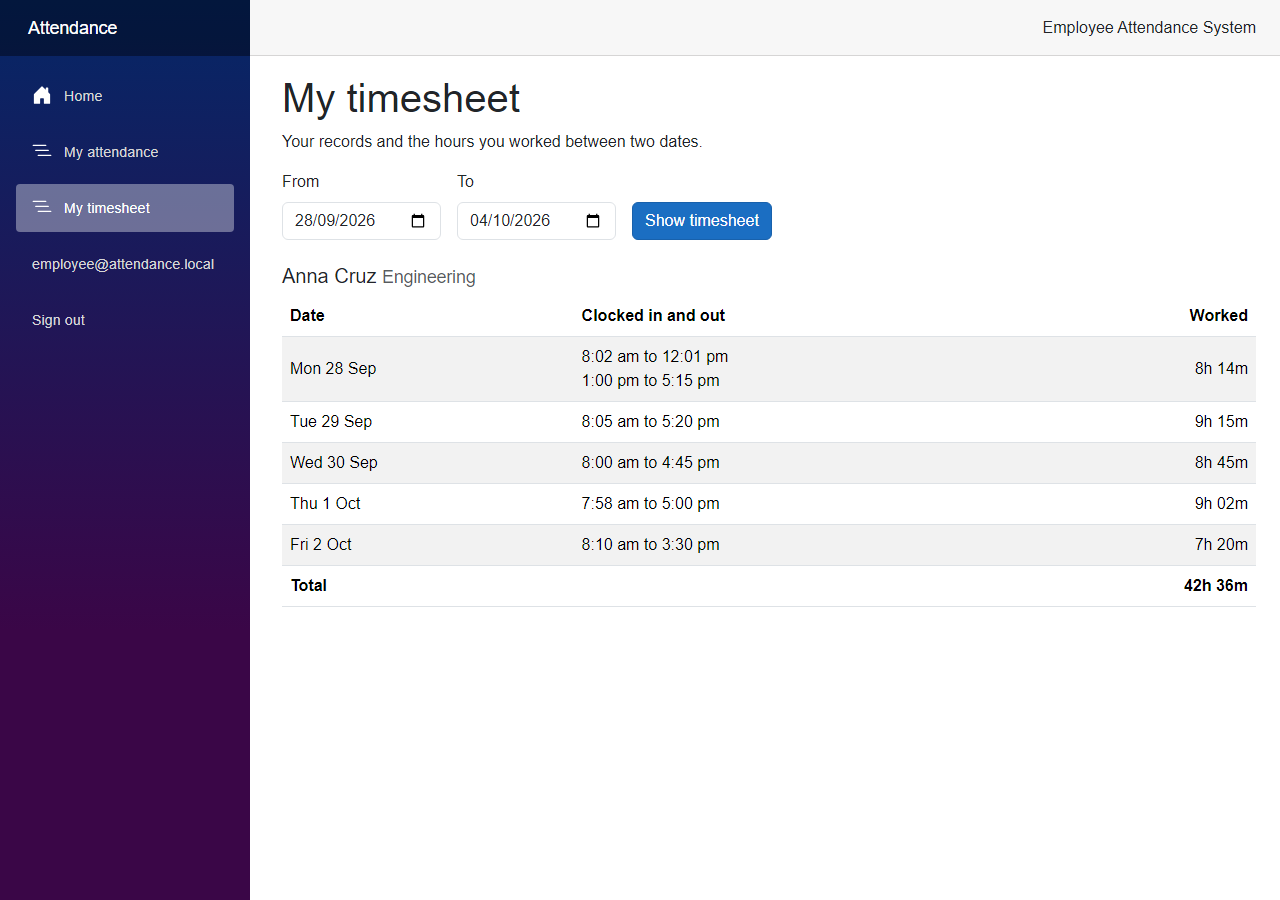Click the 7:58 am to 5:00 pm entry
1280x900 pixels.
(x=650, y=504)
